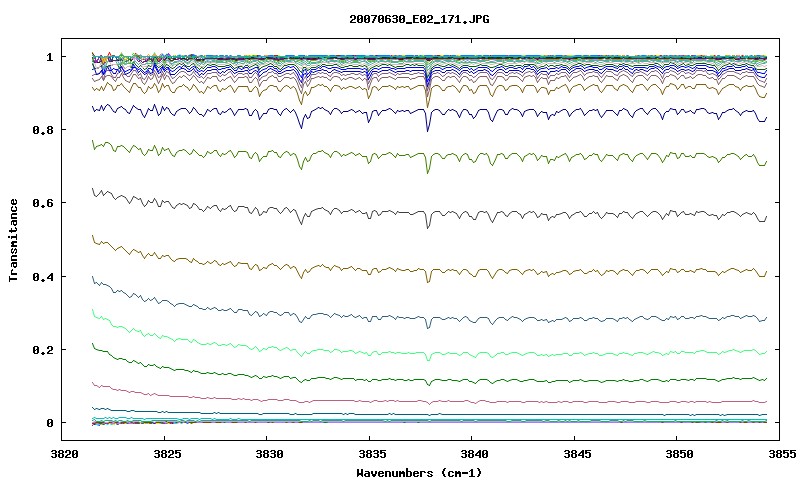Image resolution: width=800 pixels, height=480 pixels.
Task: Click the y-axis tick label 0.8
Action: pos(43,130)
